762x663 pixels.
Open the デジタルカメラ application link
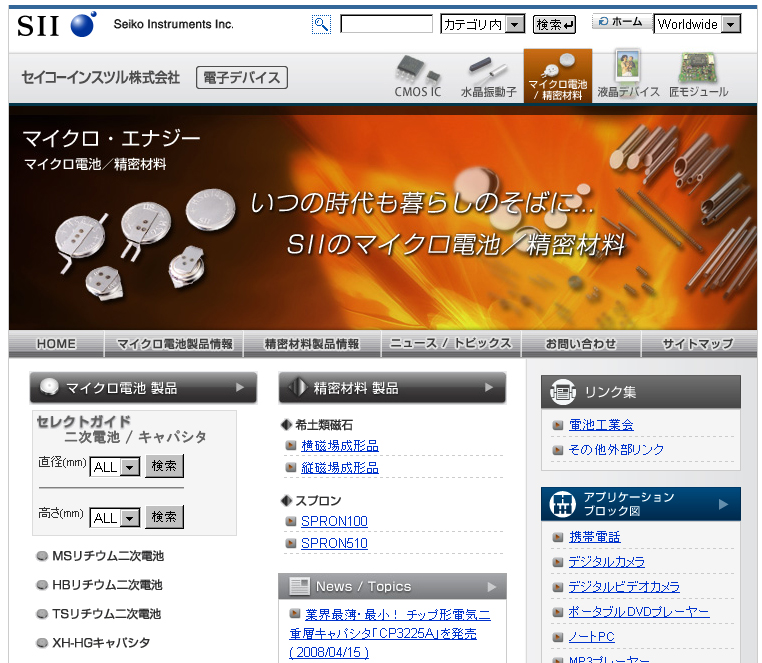[x=607, y=561]
